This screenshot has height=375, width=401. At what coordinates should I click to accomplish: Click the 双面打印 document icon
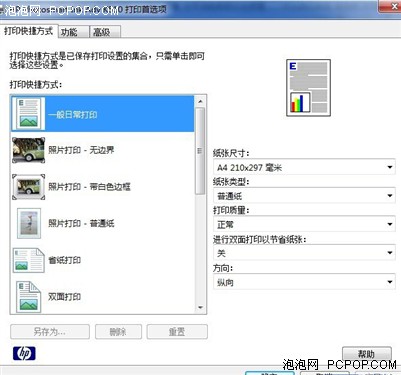[x=28, y=297]
